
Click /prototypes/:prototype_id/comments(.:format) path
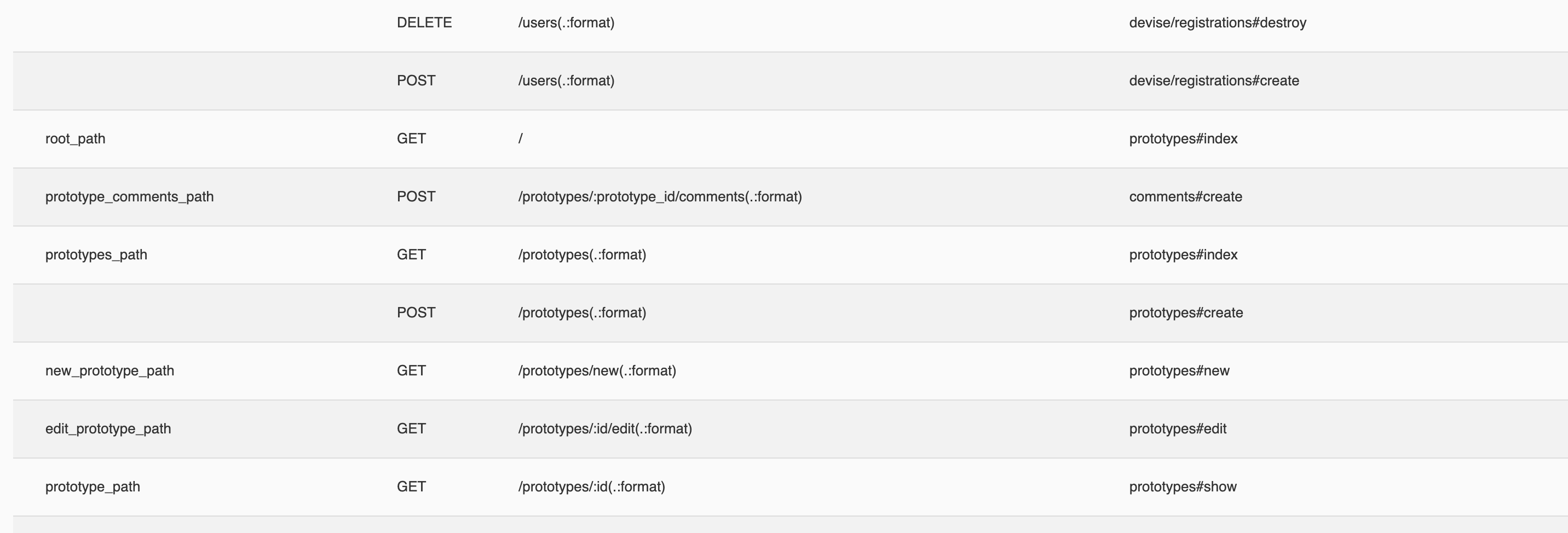(660, 196)
